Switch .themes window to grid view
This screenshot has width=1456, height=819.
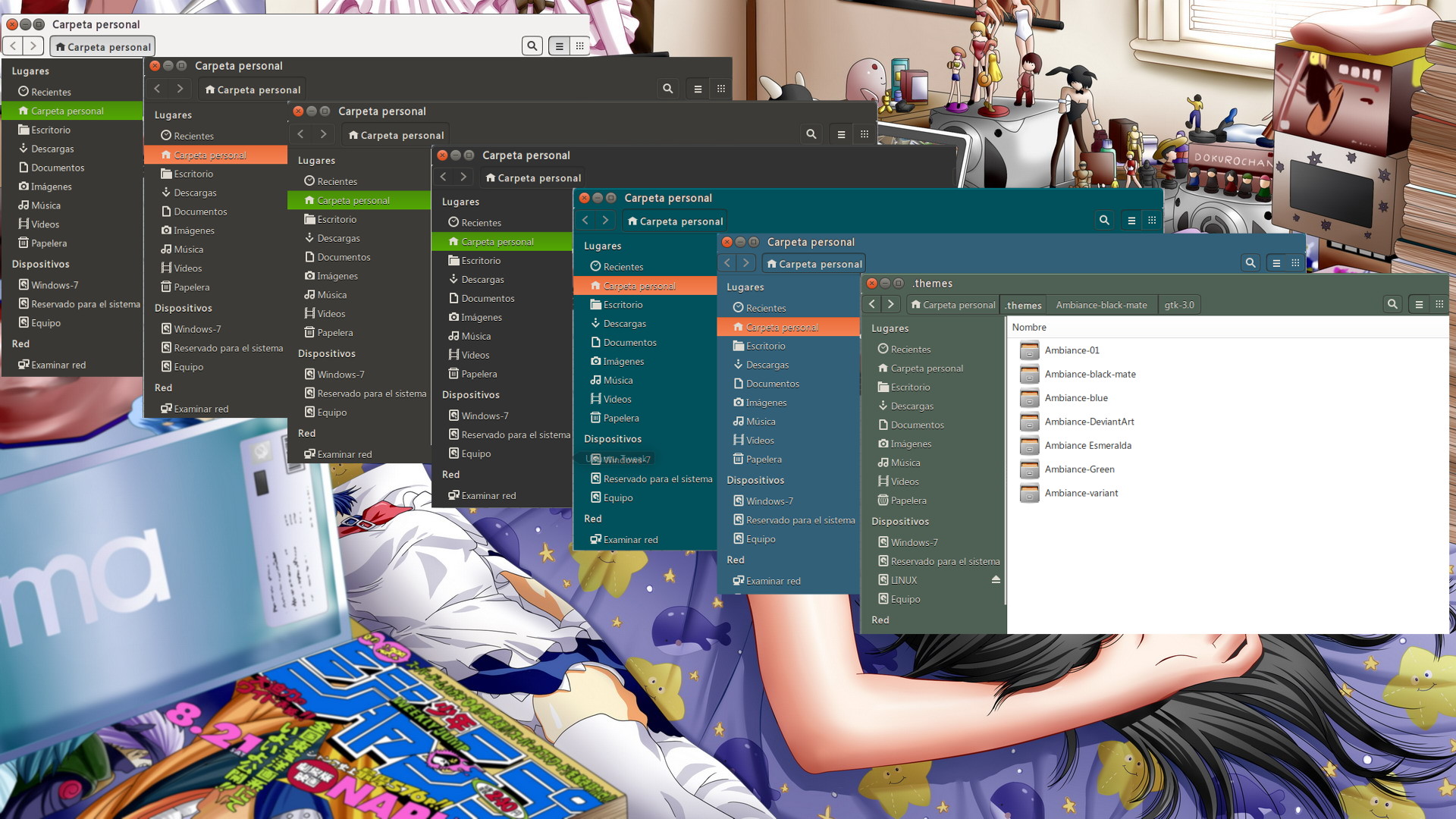[1439, 304]
